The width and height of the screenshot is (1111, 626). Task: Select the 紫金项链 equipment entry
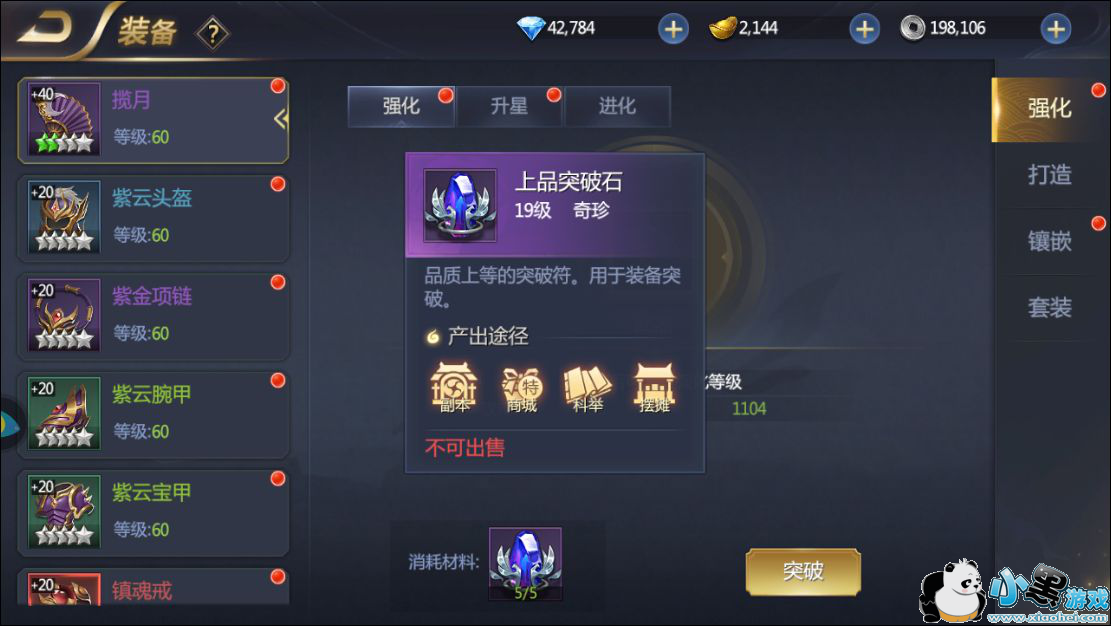click(153, 315)
